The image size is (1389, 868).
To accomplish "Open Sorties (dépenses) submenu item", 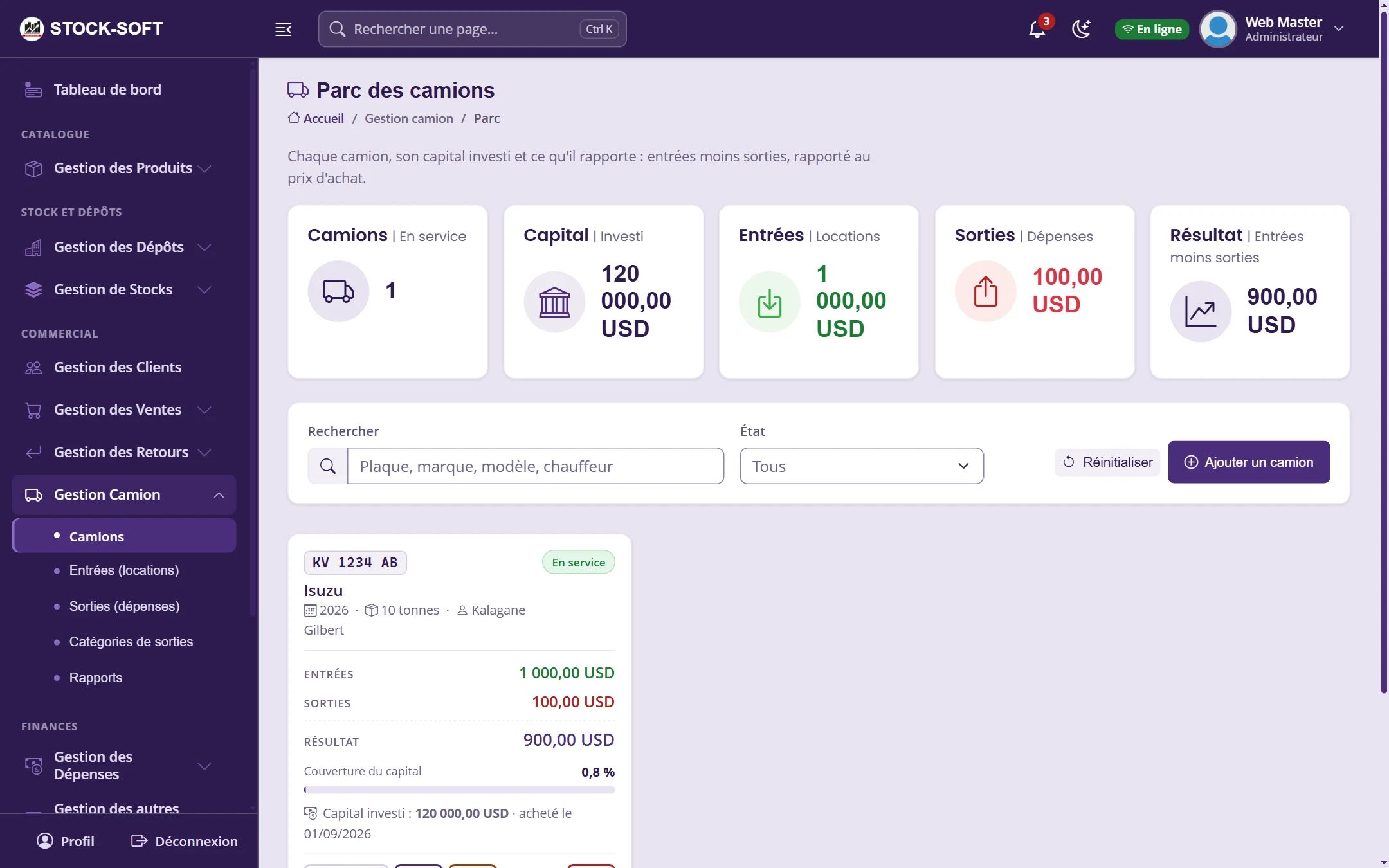I will [124, 606].
